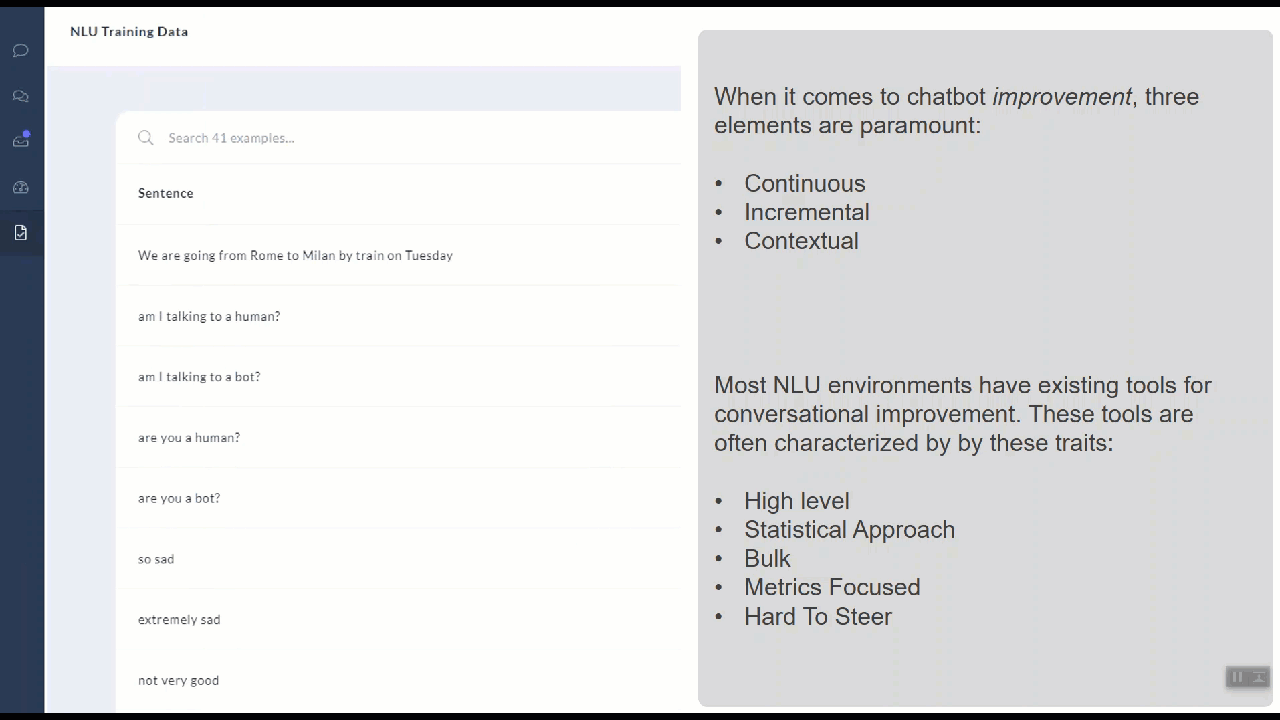Click the magnifier search icon
The image size is (1280, 720).
146,138
